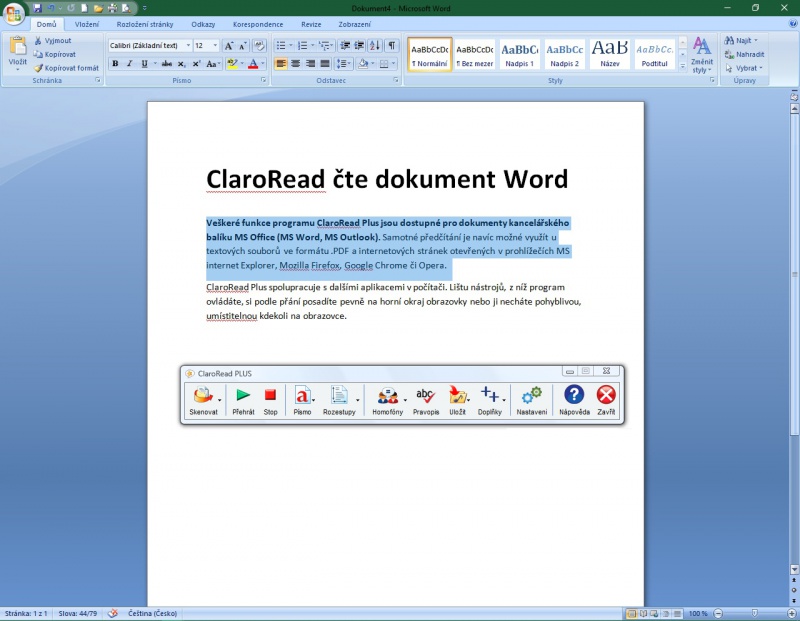This screenshot has width=800, height=621.
Task: Click Změnit styly button
Action: coord(702,55)
